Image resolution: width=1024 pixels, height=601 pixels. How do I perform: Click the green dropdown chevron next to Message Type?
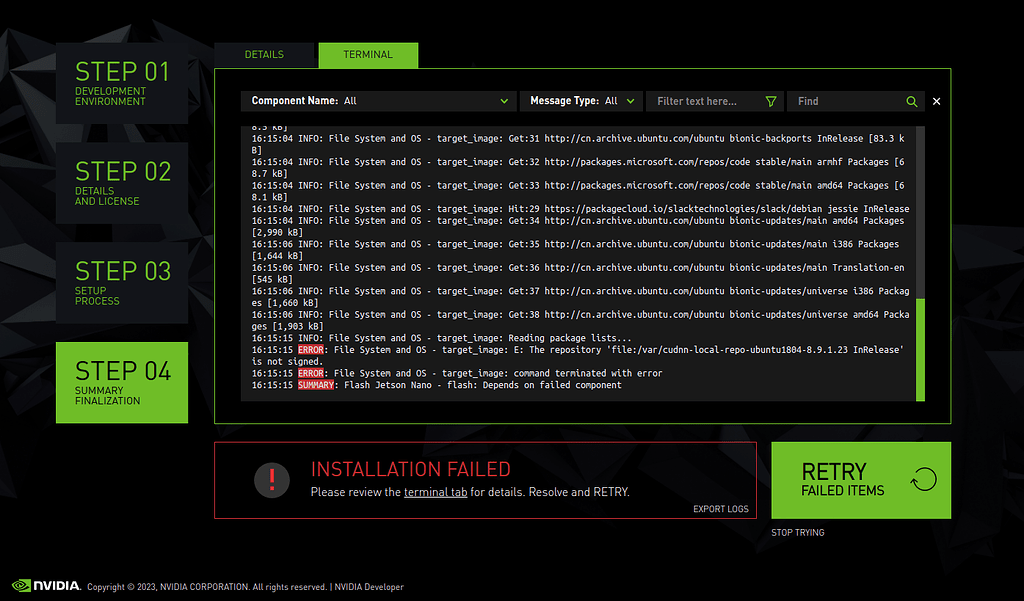pos(630,101)
